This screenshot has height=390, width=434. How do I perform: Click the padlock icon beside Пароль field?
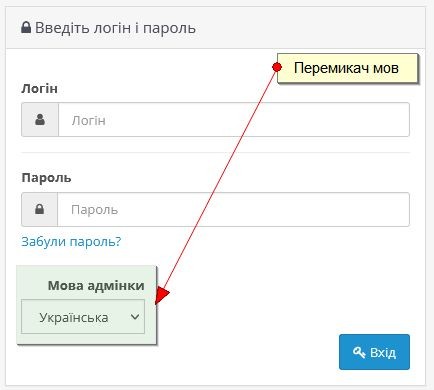(x=40, y=209)
